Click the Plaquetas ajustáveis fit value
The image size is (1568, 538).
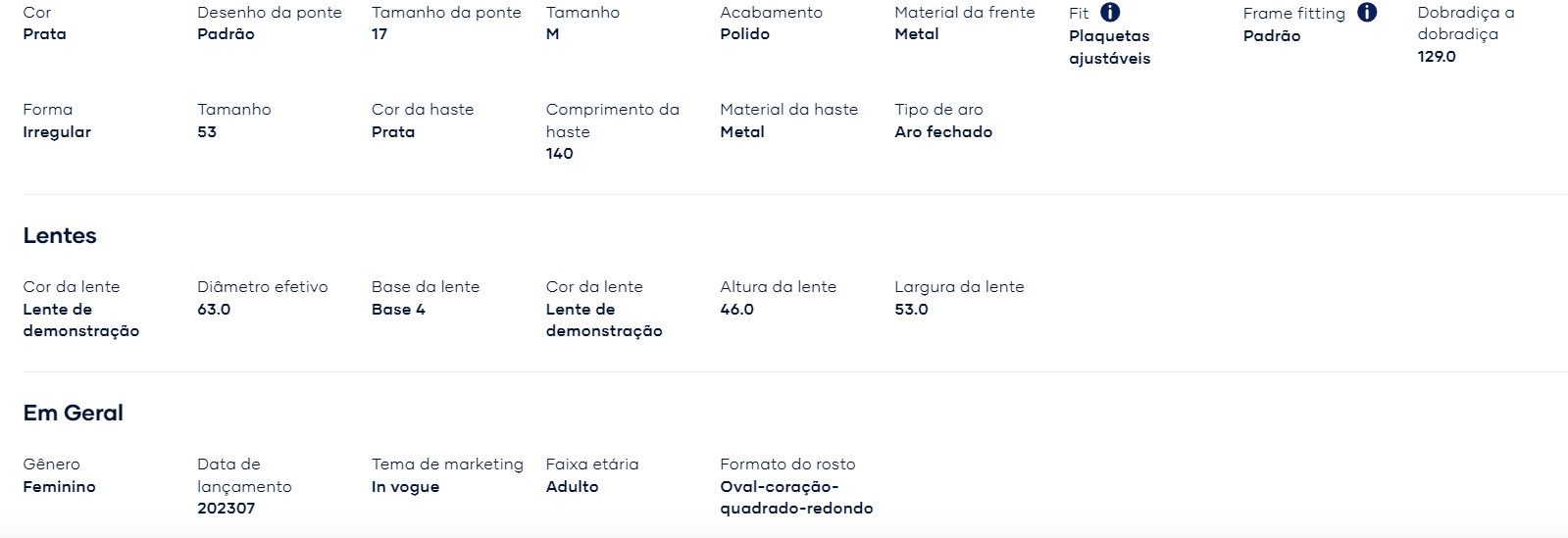[x=1110, y=47]
